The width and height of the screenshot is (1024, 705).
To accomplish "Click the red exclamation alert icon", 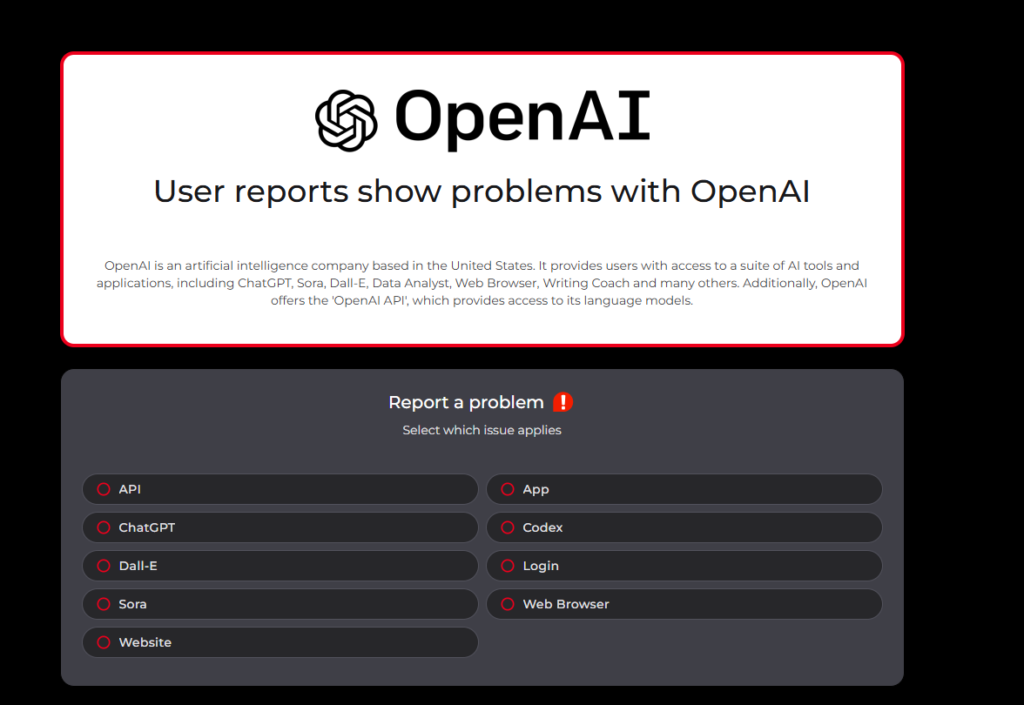I will (563, 402).
